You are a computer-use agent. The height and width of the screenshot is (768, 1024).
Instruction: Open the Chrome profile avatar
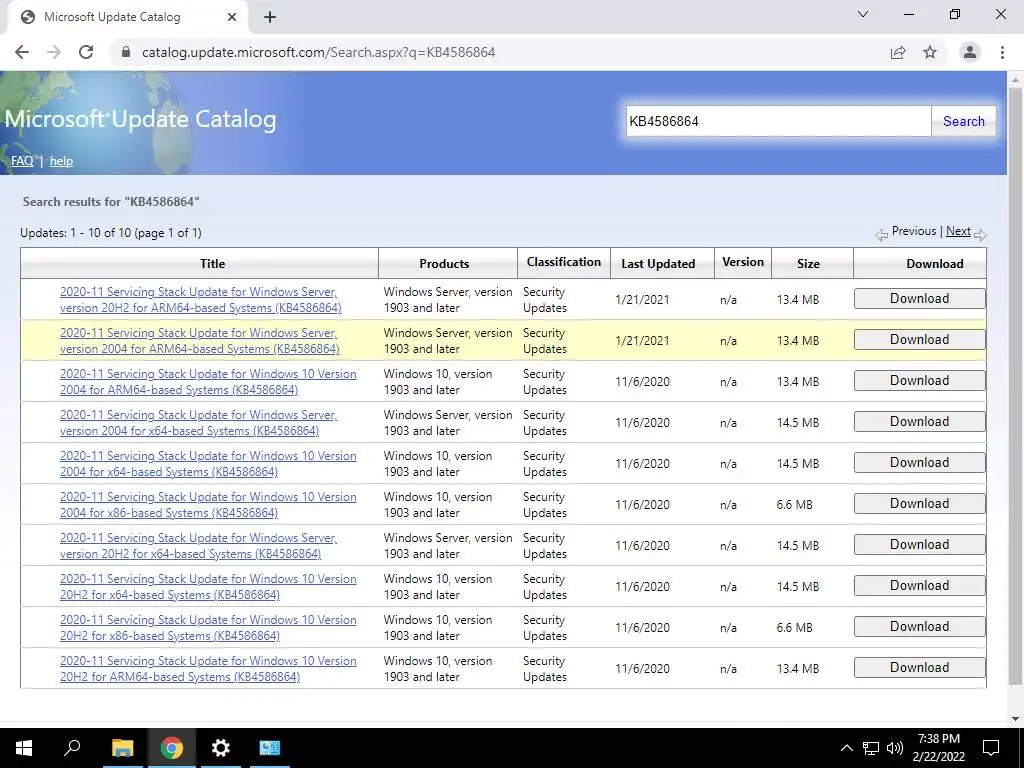pyautogui.click(x=970, y=52)
